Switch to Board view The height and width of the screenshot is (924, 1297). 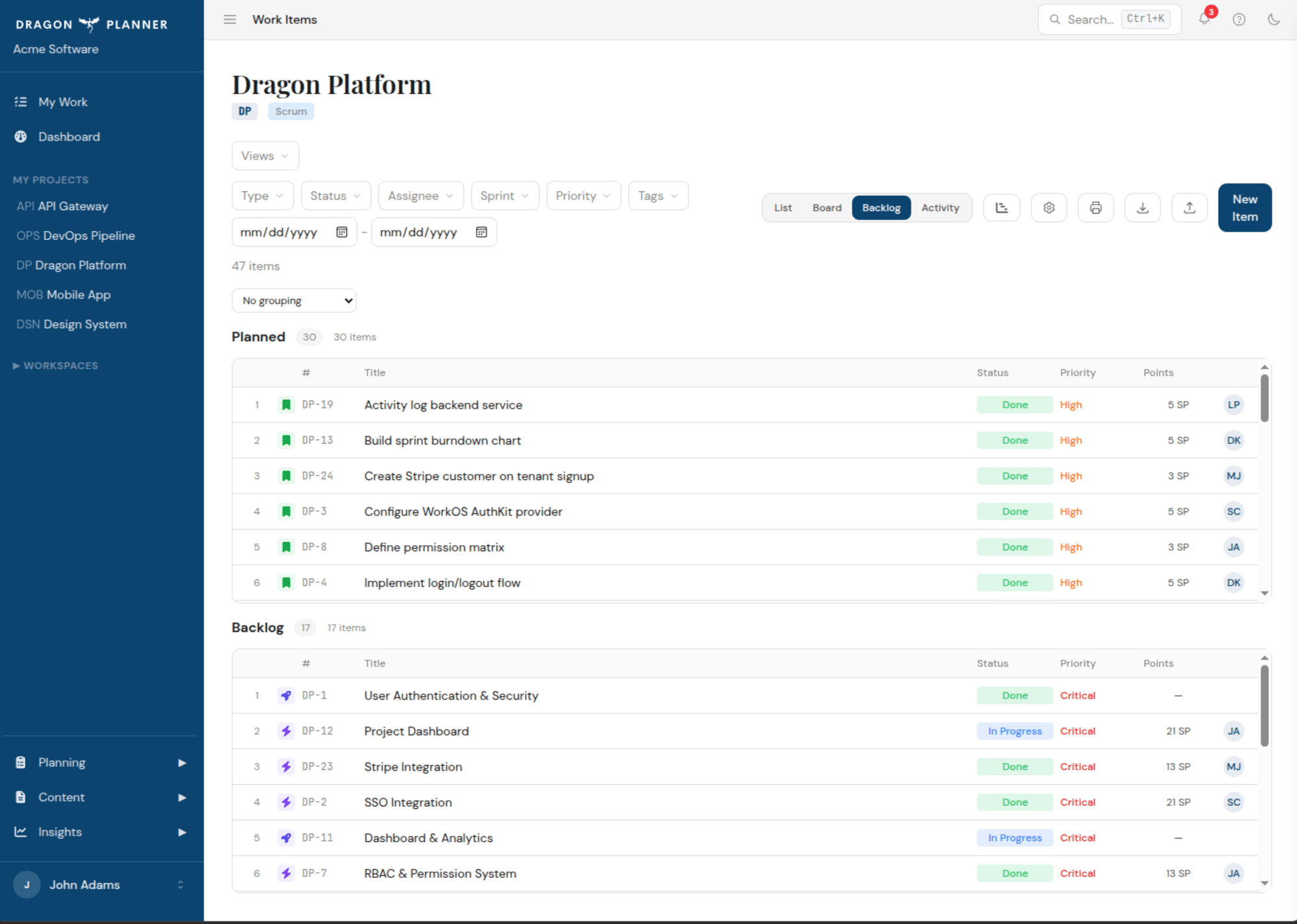coord(827,208)
